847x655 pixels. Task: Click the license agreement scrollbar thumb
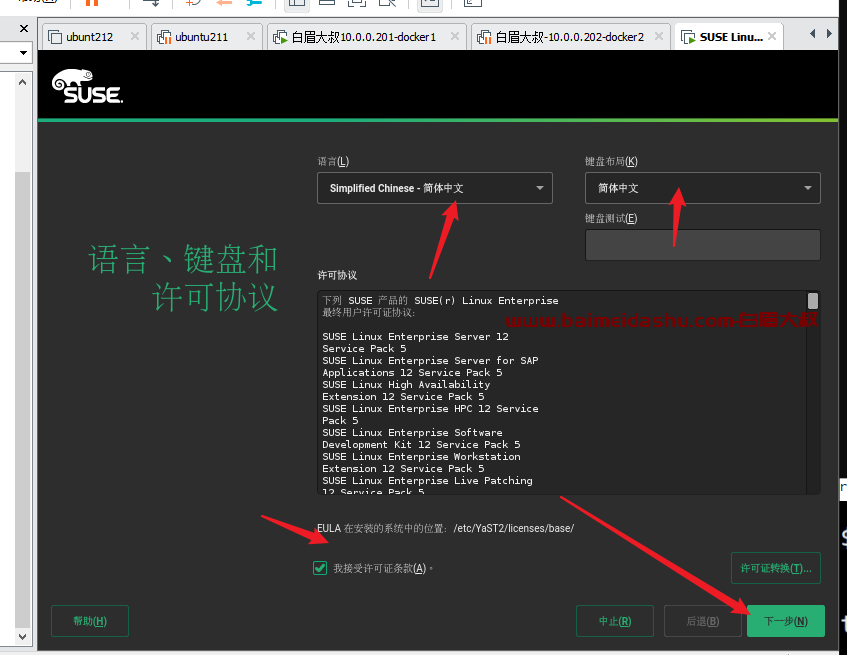point(812,301)
